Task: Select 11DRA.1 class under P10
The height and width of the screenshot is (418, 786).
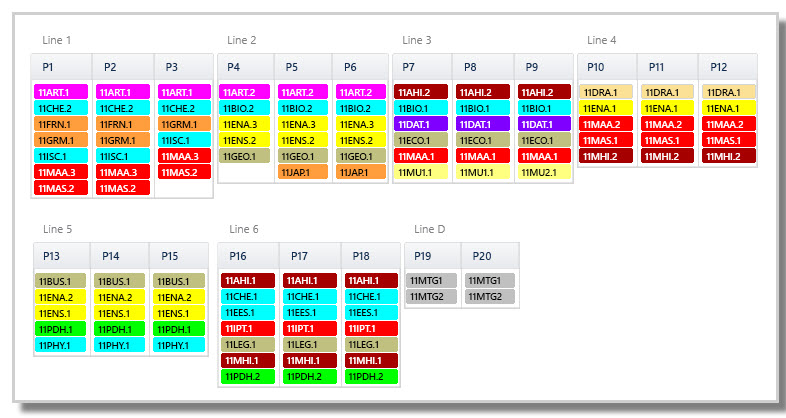Action: point(606,92)
